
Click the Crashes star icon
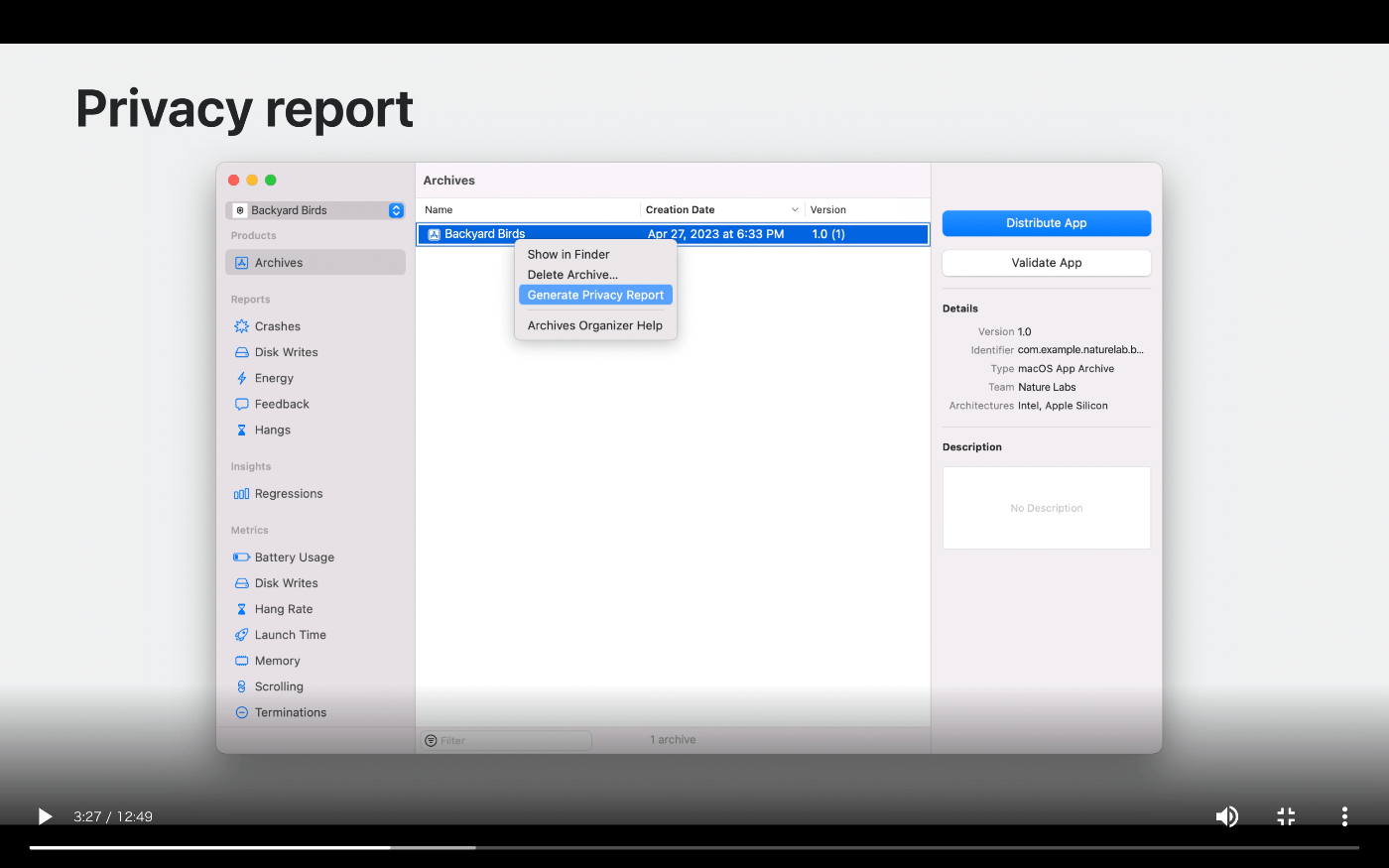[241, 326]
